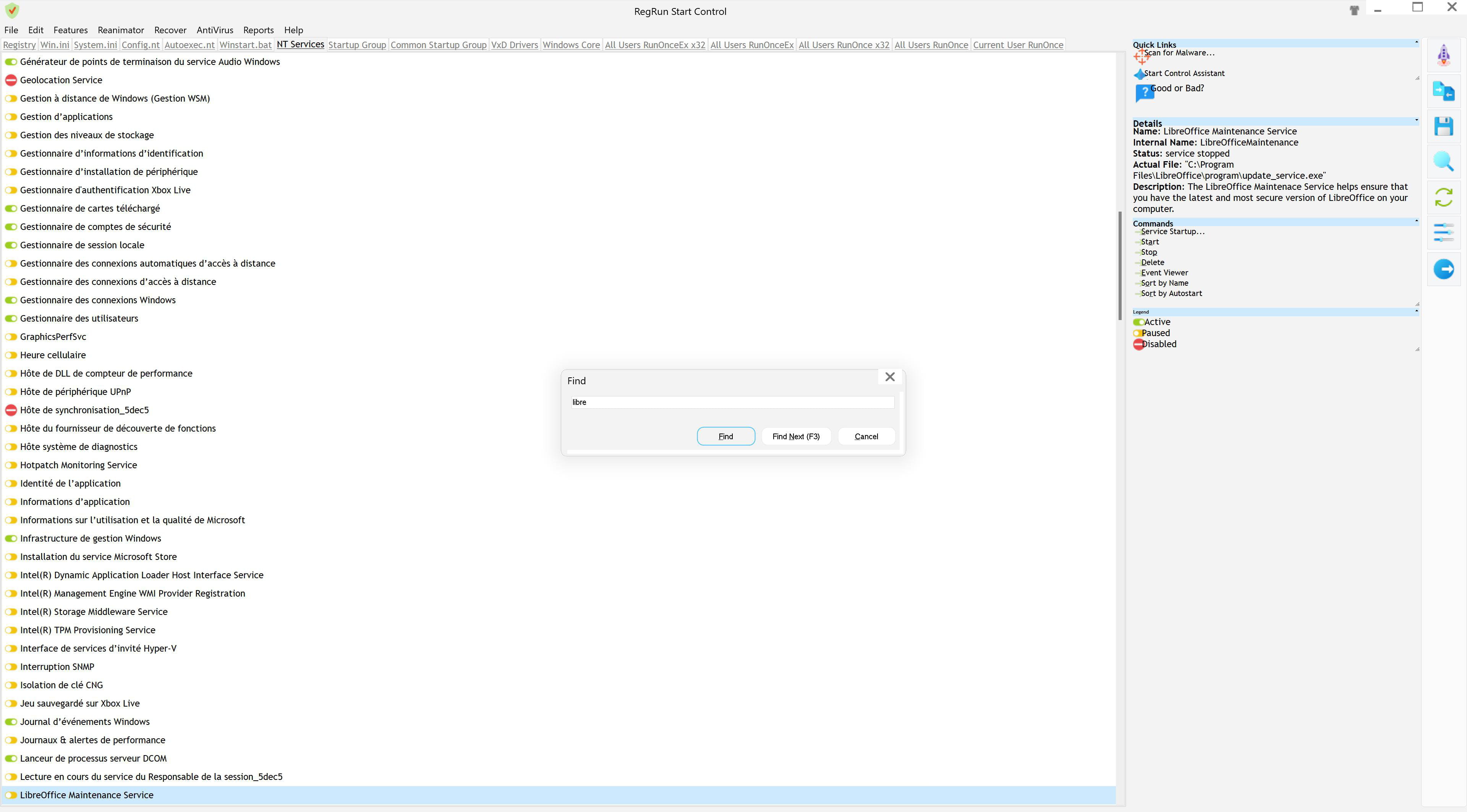The height and width of the screenshot is (812, 1467).
Task: Click the blue right-arrow circle icon
Action: click(x=1443, y=269)
